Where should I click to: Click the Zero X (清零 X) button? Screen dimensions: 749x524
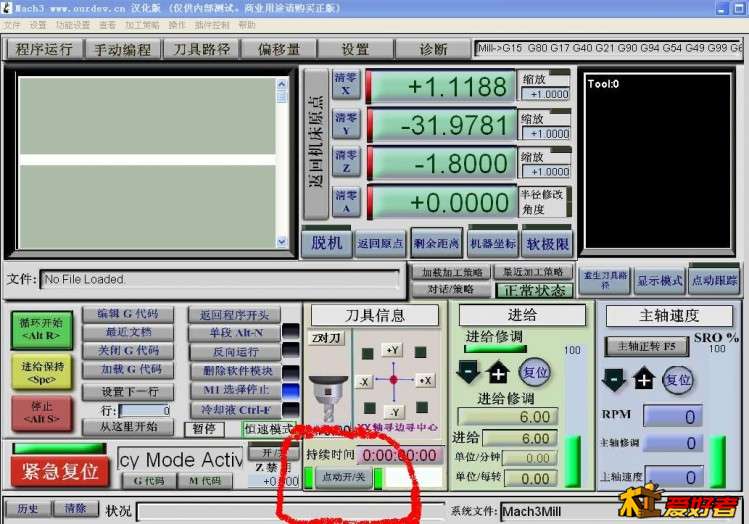(345, 84)
